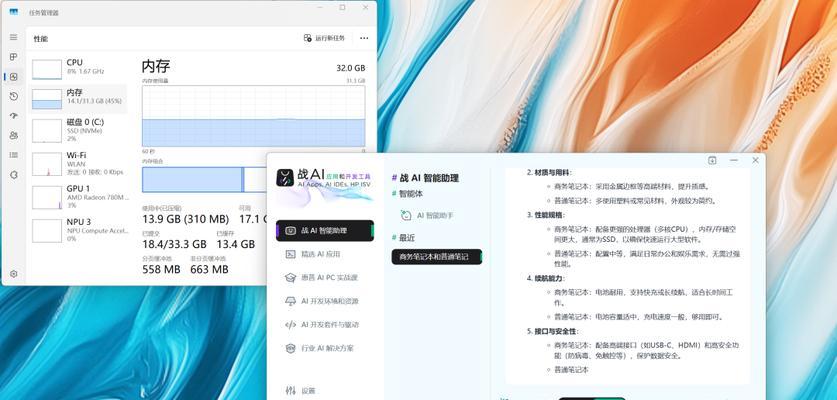Click the 3. 性能规格 heading in chat

tap(546, 215)
